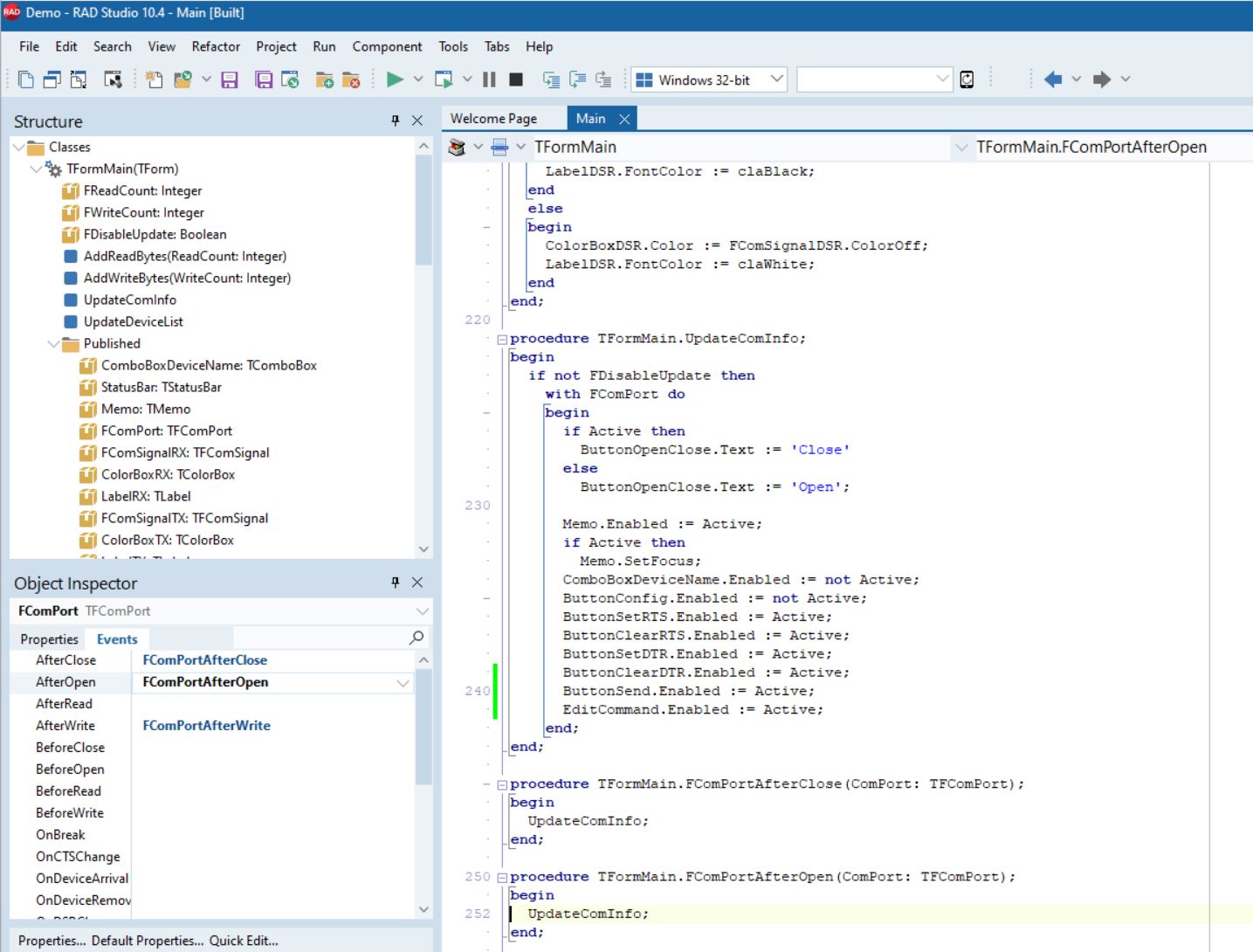Click the Open Project toolbar icon
This screenshot has height=952, width=1253.
click(x=290, y=79)
